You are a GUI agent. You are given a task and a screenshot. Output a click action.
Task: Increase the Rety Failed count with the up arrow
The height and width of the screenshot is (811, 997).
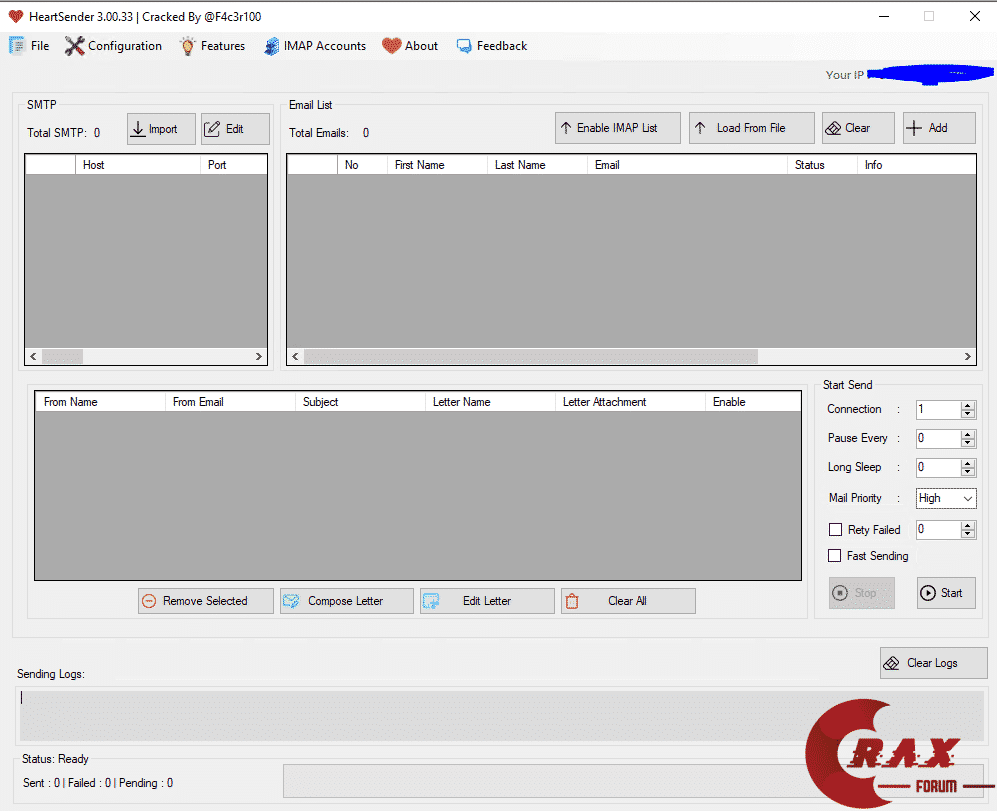[968, 525]
